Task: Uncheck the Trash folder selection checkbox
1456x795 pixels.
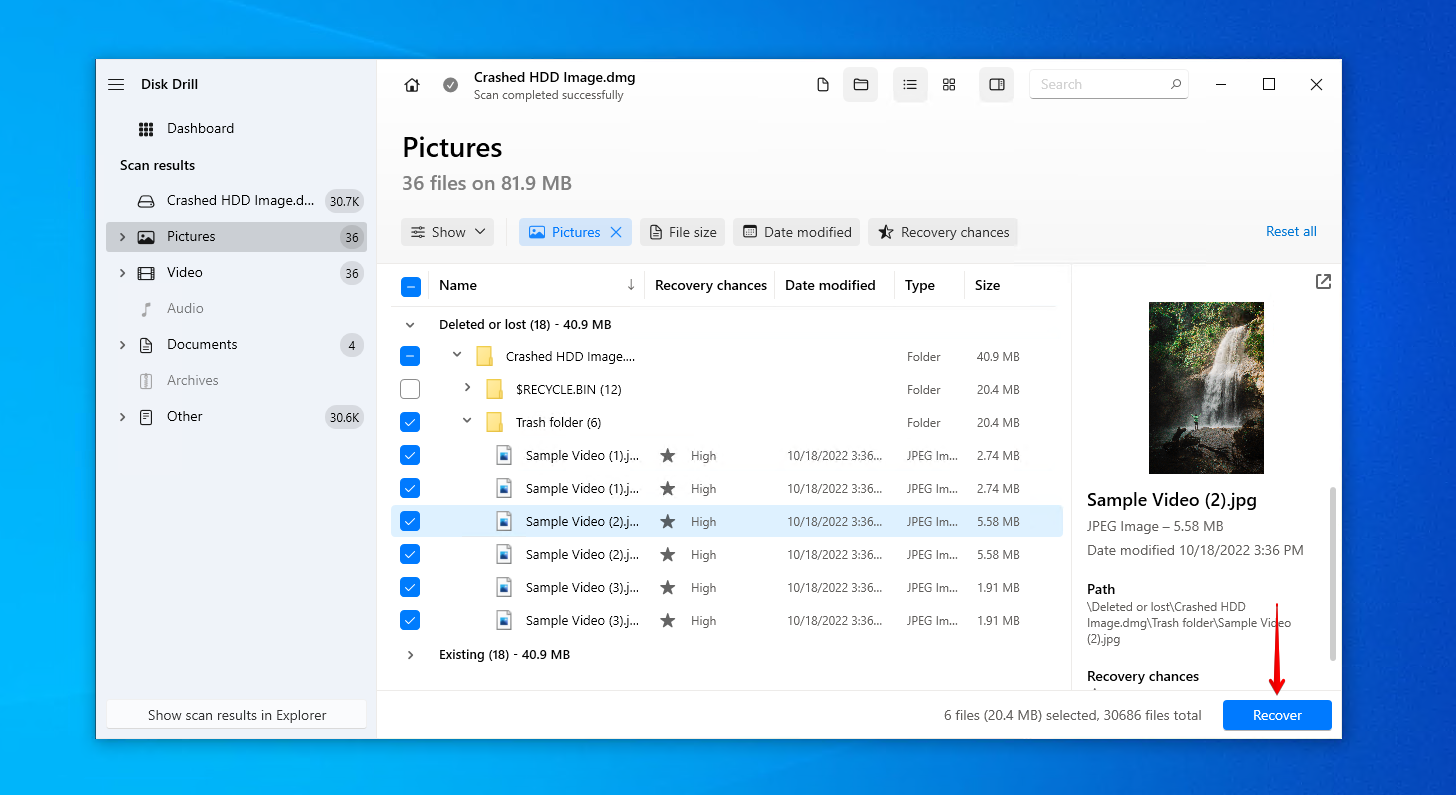Action: pyautogui.click(x=410, y=421)
